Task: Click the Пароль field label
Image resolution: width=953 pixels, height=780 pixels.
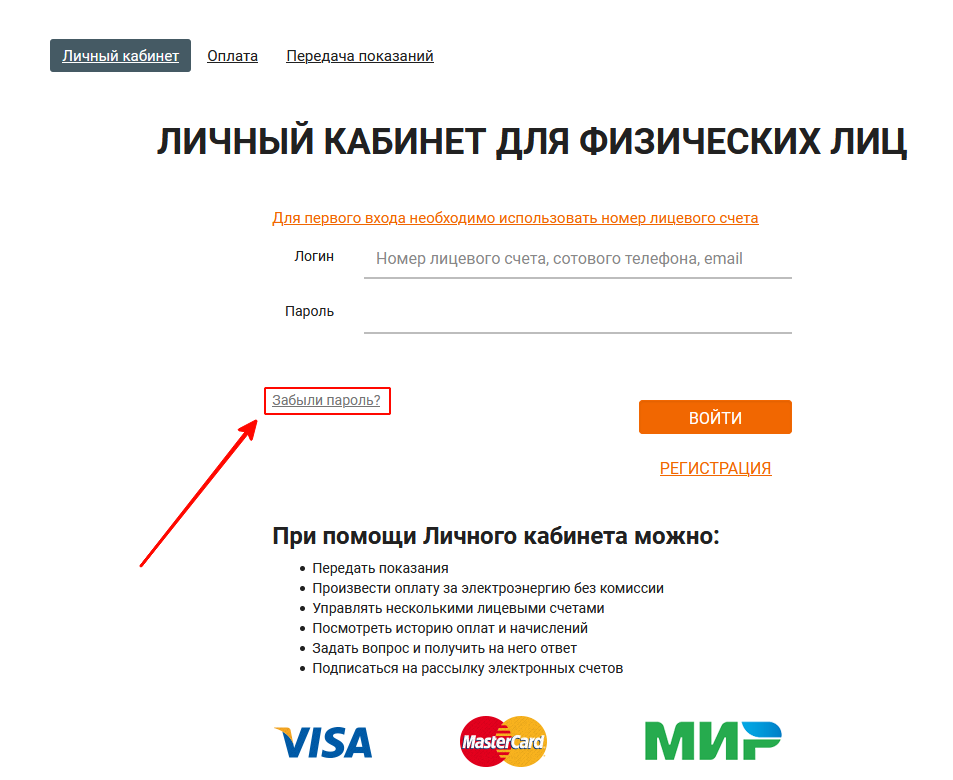Action: (x=309, y=311)
